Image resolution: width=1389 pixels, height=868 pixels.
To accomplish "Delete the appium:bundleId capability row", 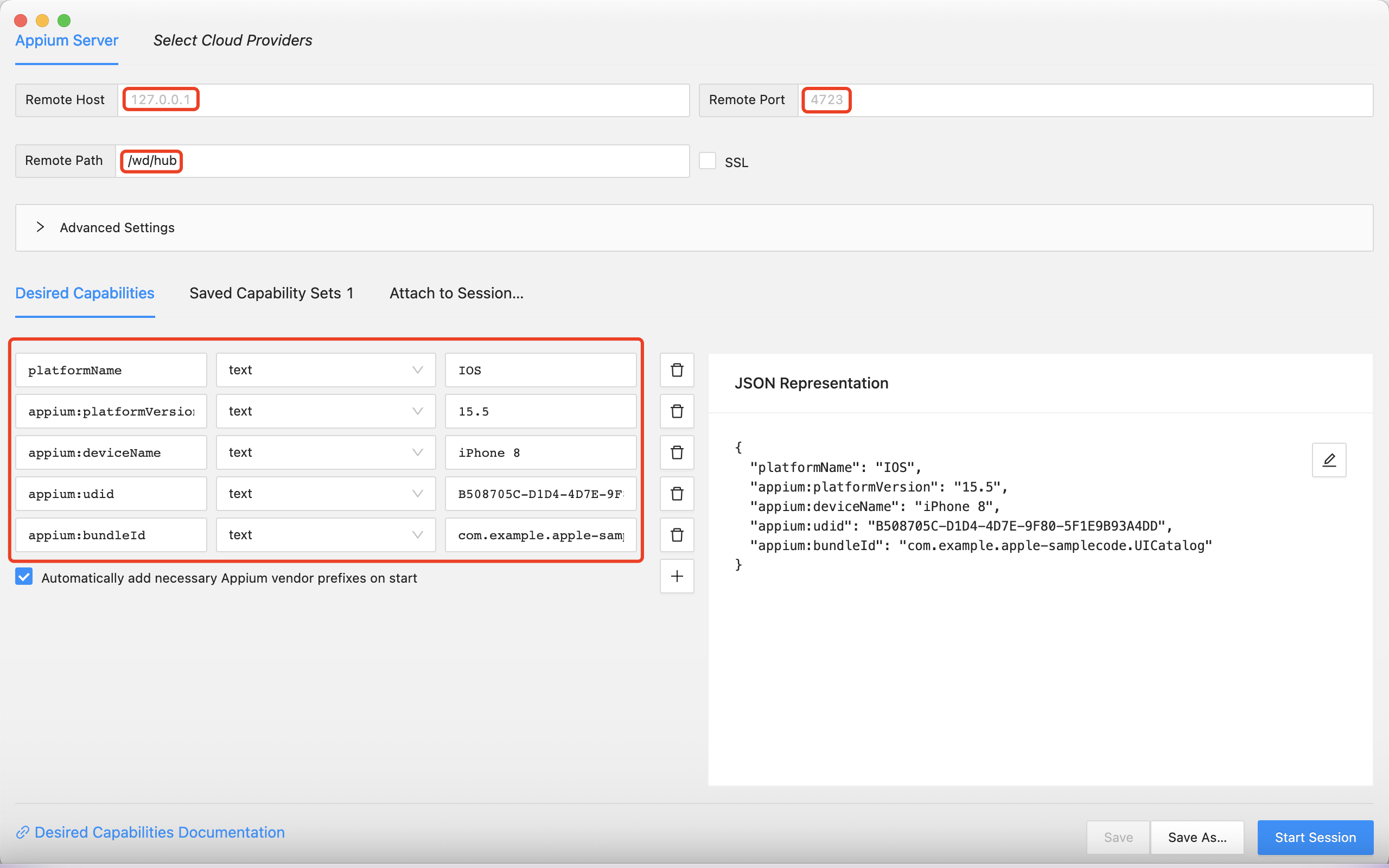I will coord(677,535).
